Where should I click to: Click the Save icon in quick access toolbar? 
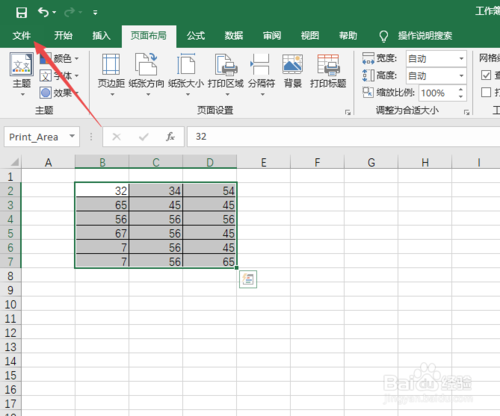pyautogui.click(x=22, y=13)
